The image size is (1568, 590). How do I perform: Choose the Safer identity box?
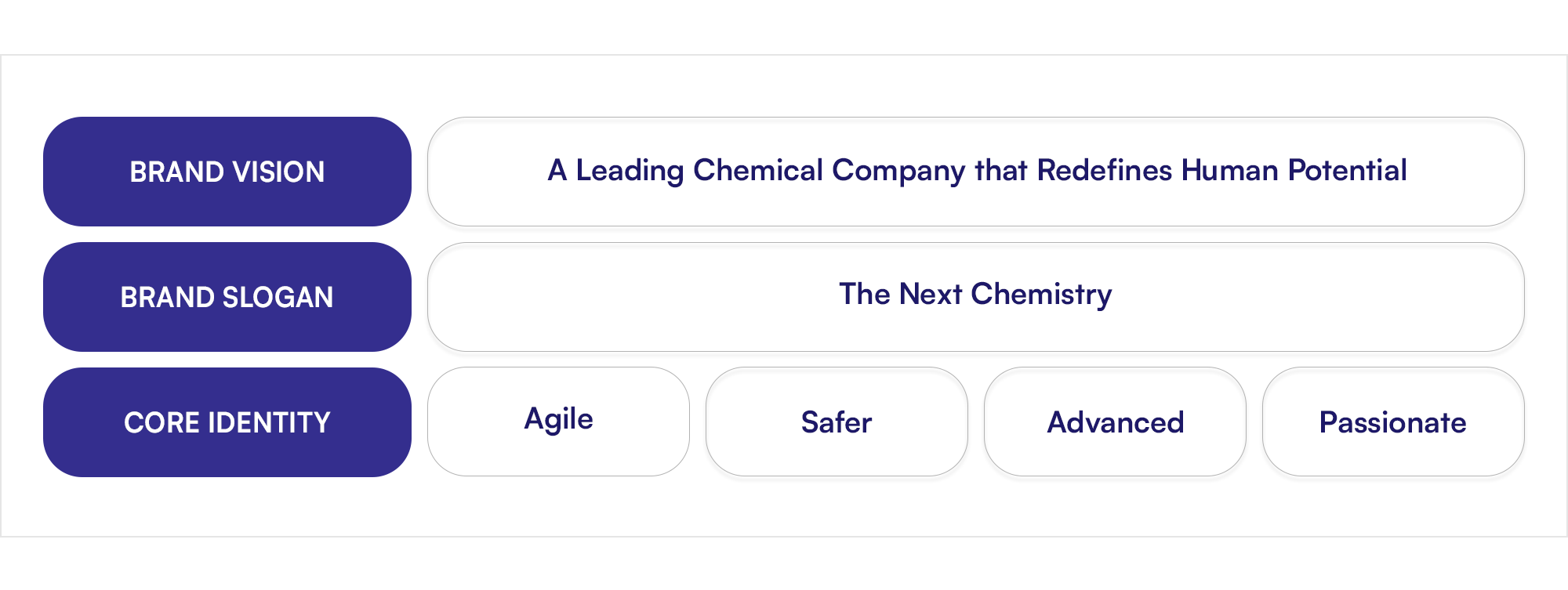tap(837, 422)
